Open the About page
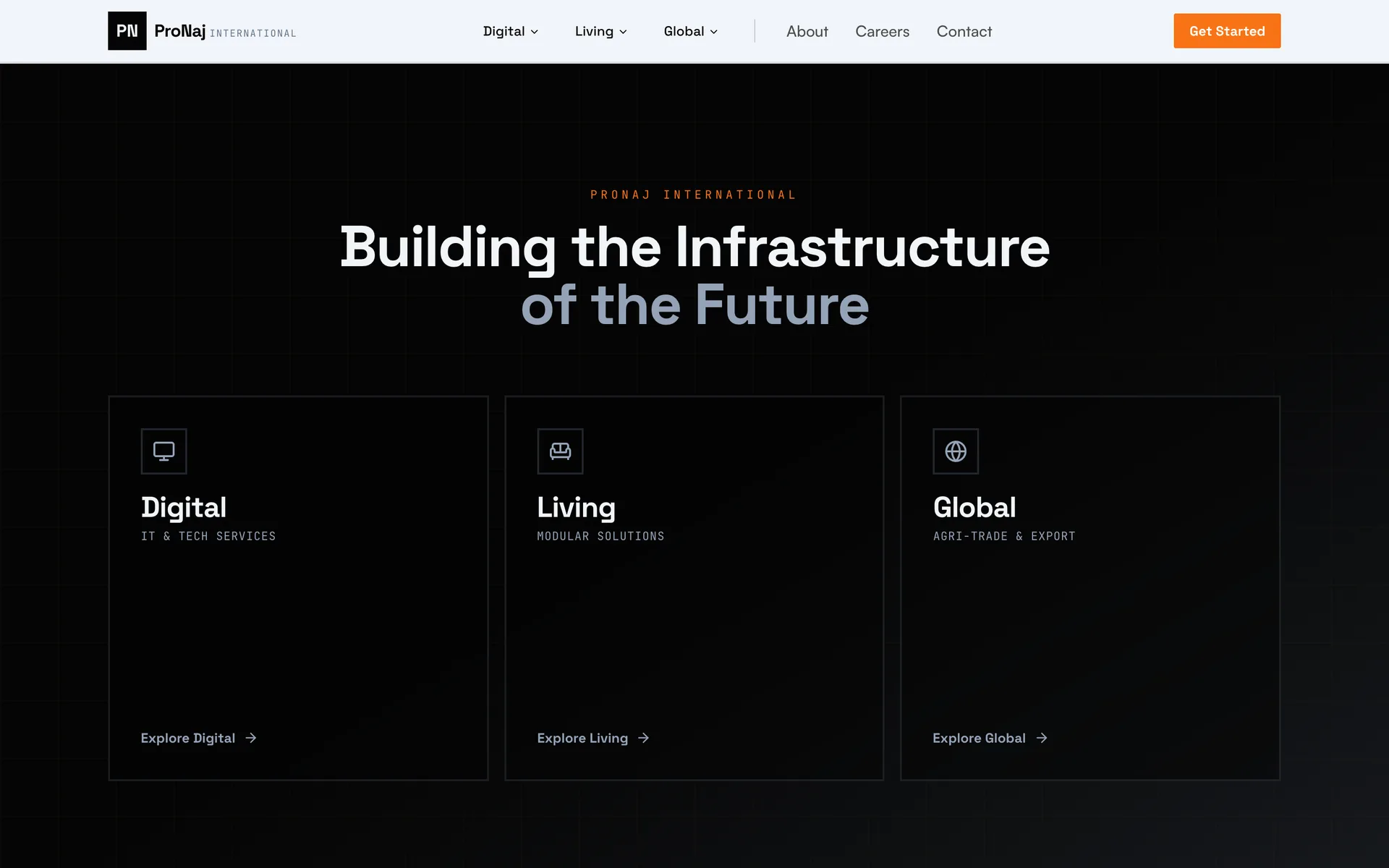 click(x=807, y=31)
